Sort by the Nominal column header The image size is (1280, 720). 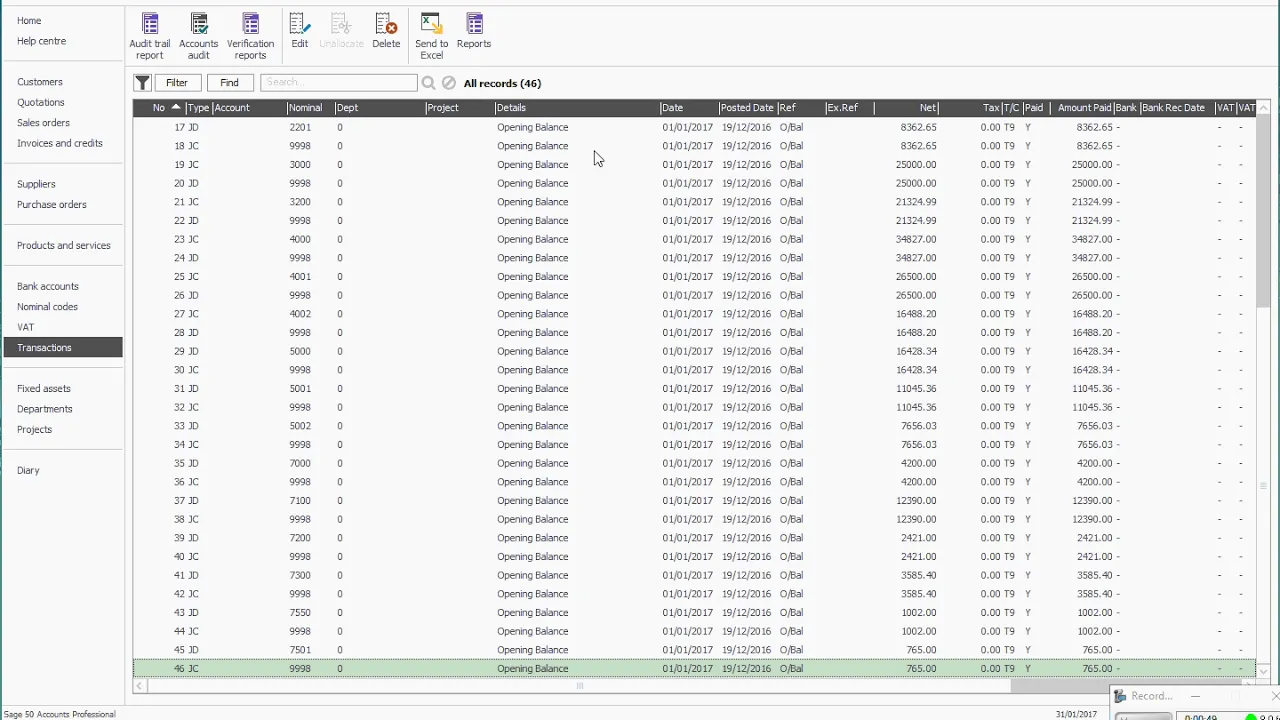click(x=305, y=108)
